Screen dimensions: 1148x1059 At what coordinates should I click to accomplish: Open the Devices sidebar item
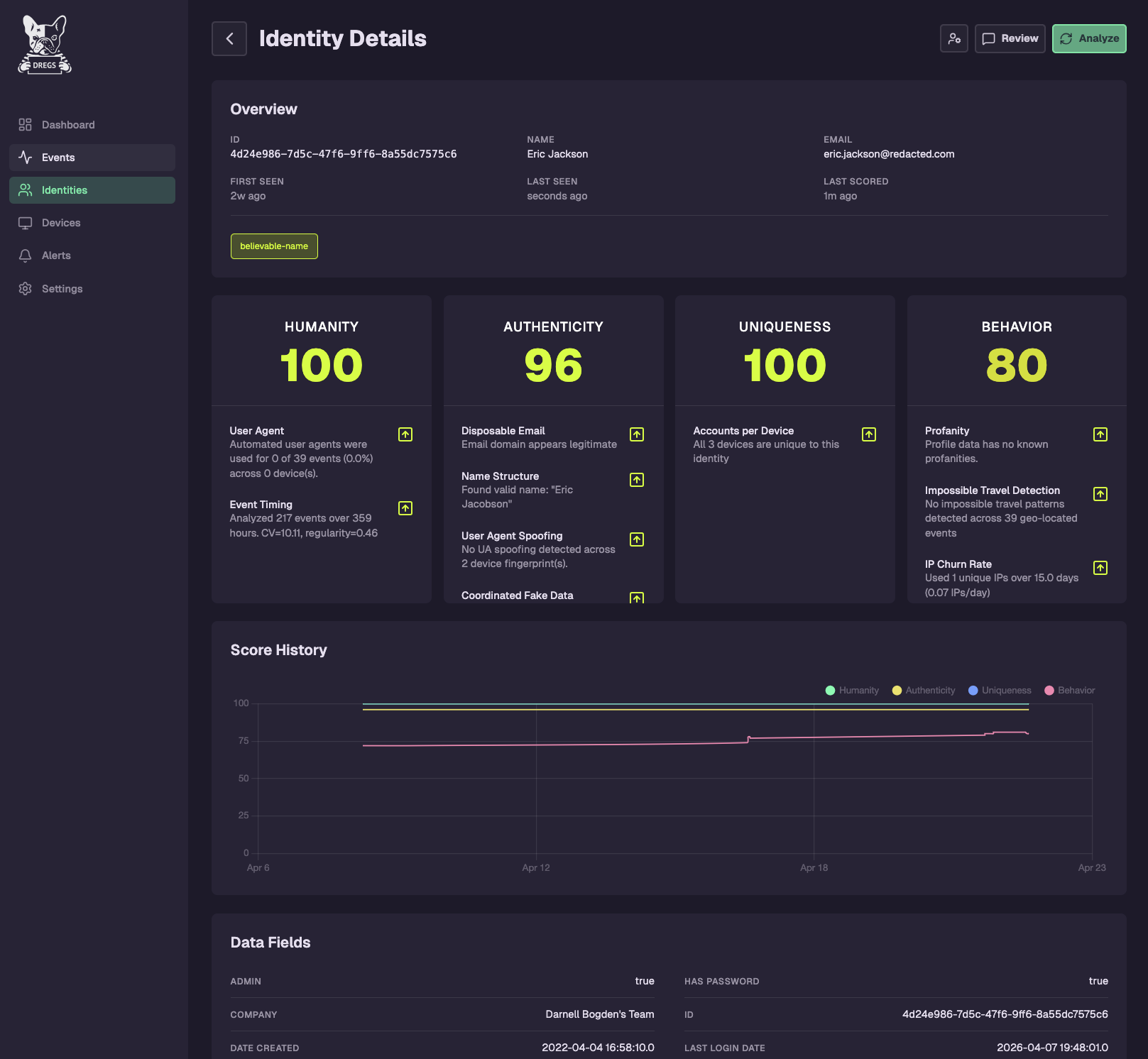[x=61, y=223]
